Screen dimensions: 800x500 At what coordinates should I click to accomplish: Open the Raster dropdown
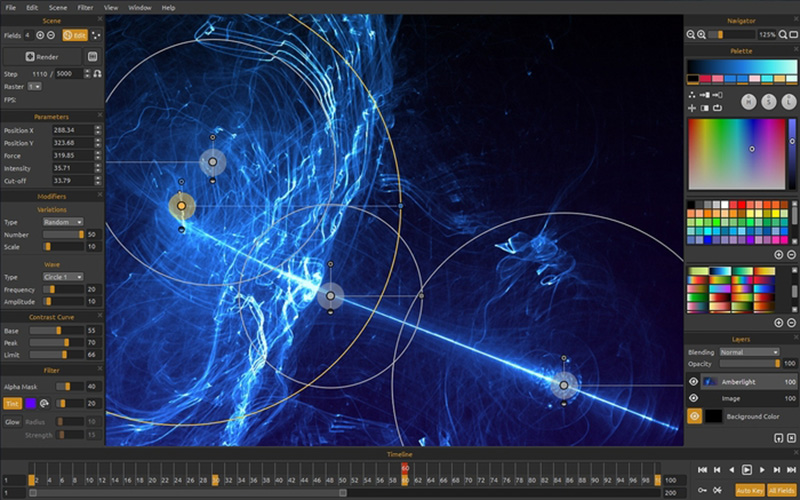[35, 87]
